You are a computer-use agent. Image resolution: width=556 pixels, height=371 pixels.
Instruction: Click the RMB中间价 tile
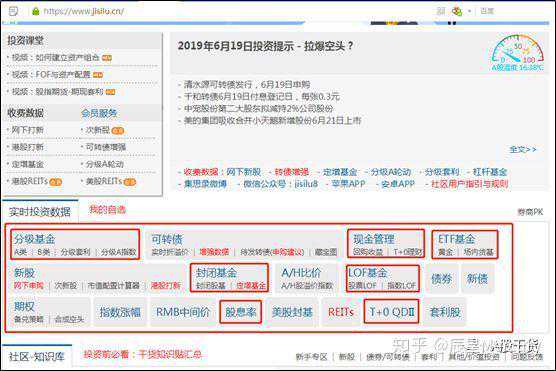click(183, 312)
